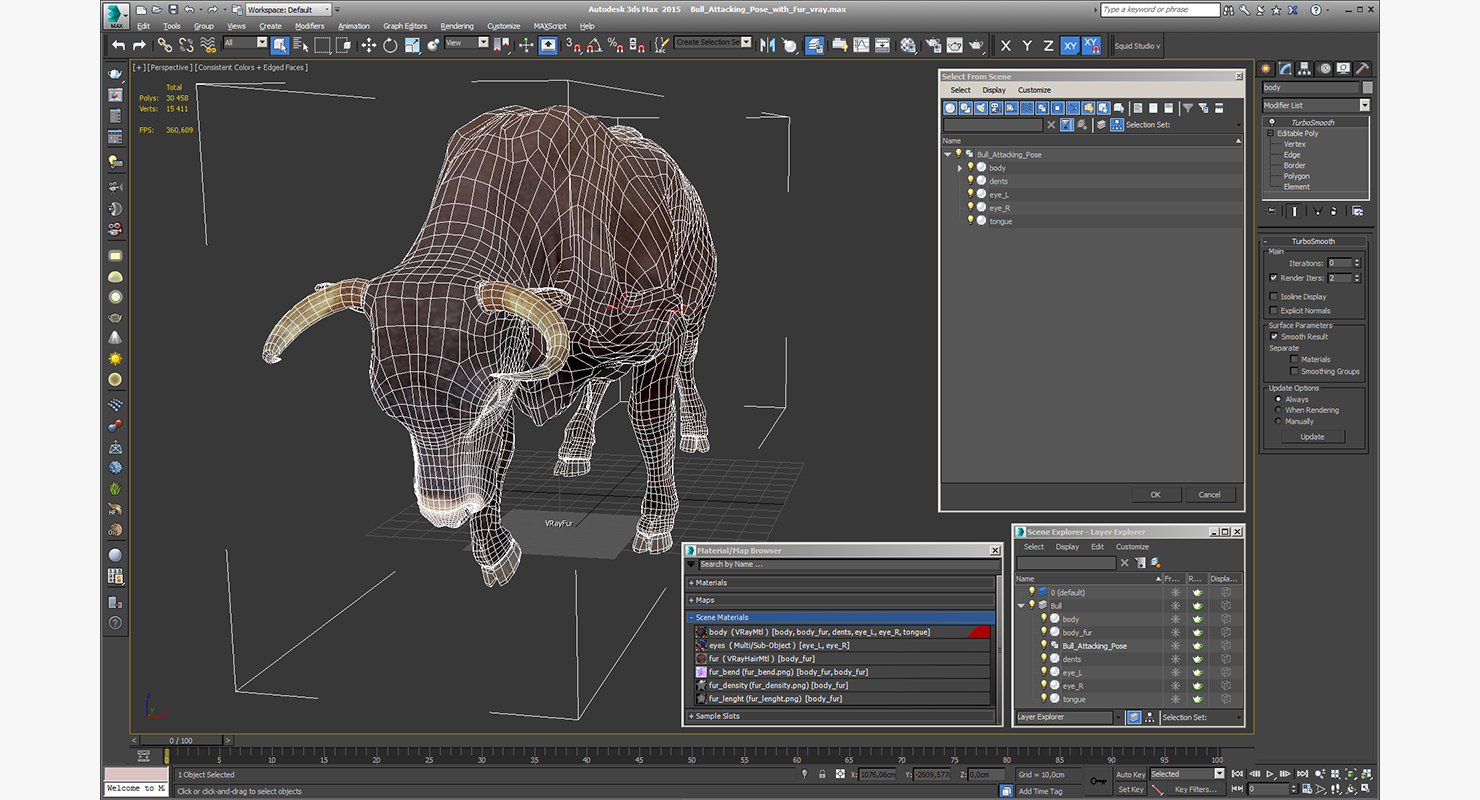Image resolution: width=1480 pixels, height=800 pixels.
Task: Click Cancel in Select From Scene dialog
Action: point(1210,494)
